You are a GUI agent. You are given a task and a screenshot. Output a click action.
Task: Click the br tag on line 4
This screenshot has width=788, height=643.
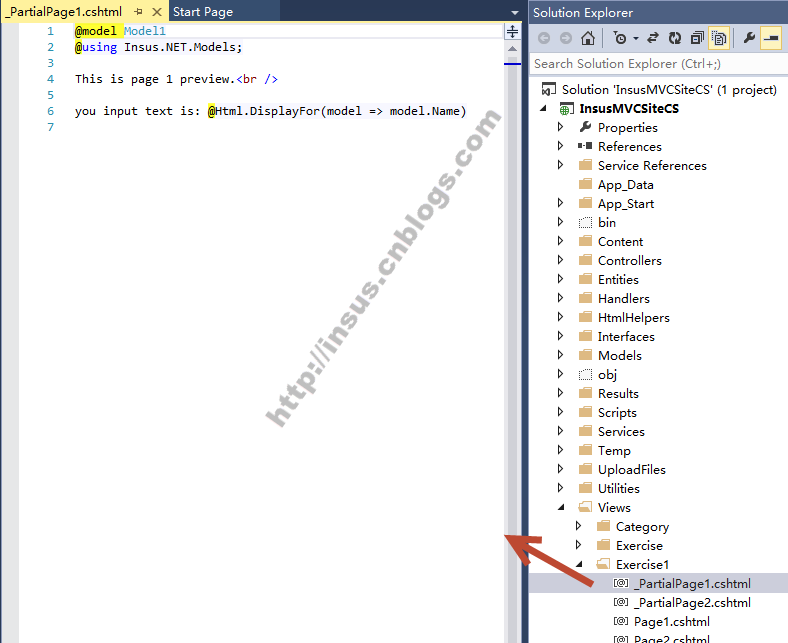point(257,79)
